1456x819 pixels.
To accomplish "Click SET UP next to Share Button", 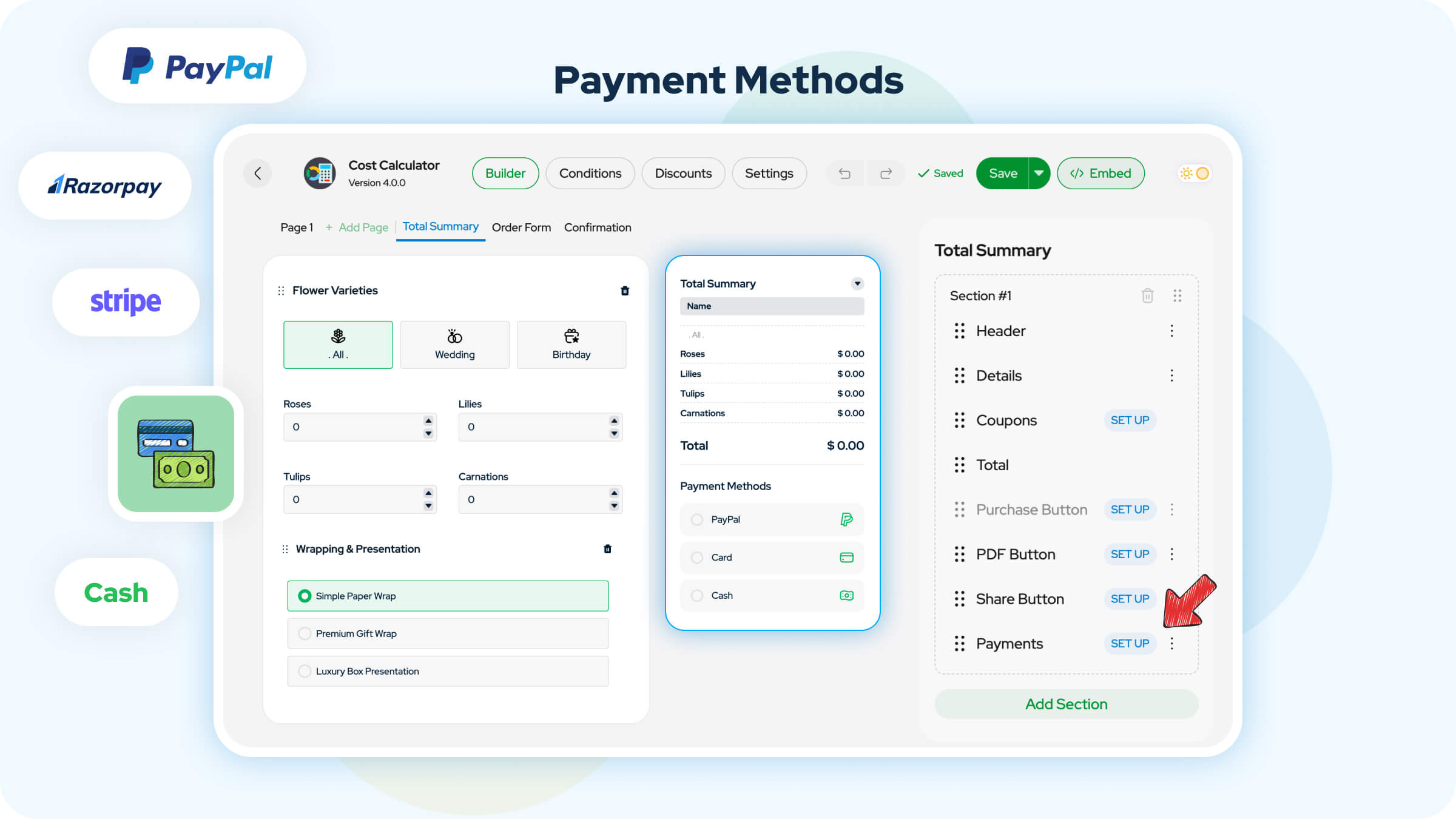I will point(1130,599).
